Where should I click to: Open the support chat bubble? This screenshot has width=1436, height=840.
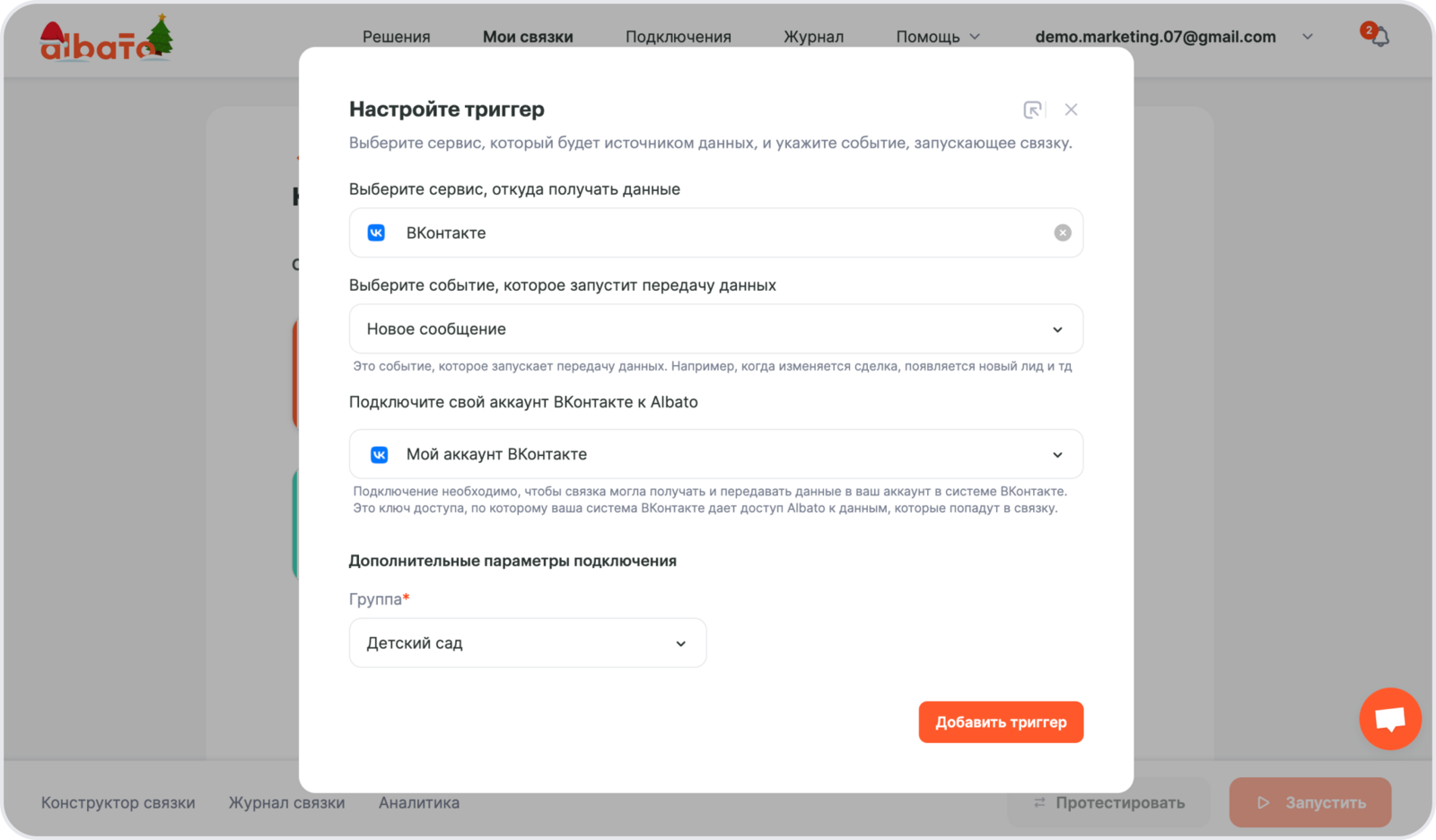[x=1389, y=719]
